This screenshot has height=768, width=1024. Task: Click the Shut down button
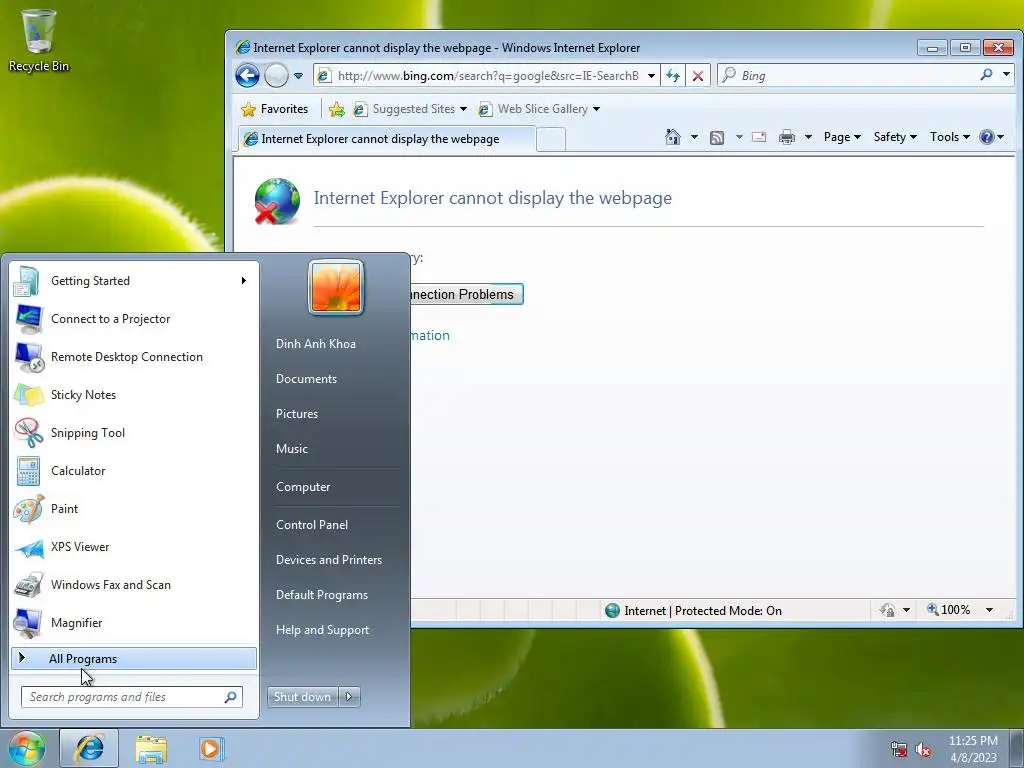(x=302, y=697)
